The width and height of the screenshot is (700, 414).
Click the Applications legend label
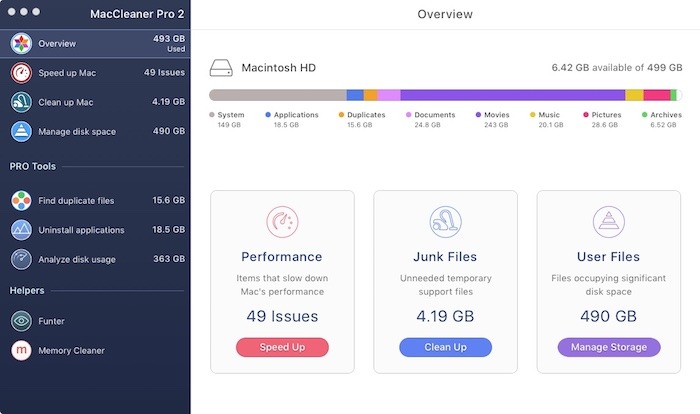click(296, 115)
